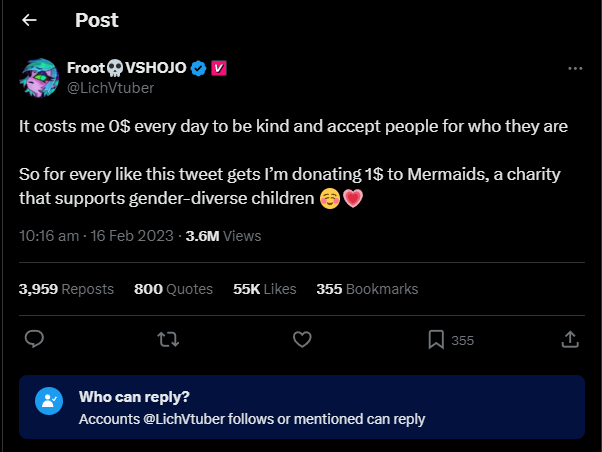Click the 3.6M Views count
Viewport: 602px width, 452px height.
[223, 236]
